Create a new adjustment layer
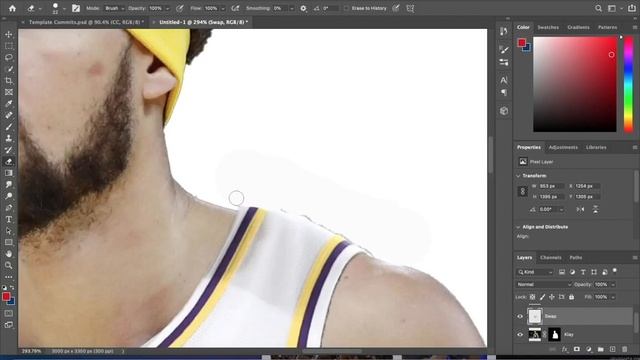Image resolution: width=640 pixels, height=360 pixels. (x=589, y=349)
